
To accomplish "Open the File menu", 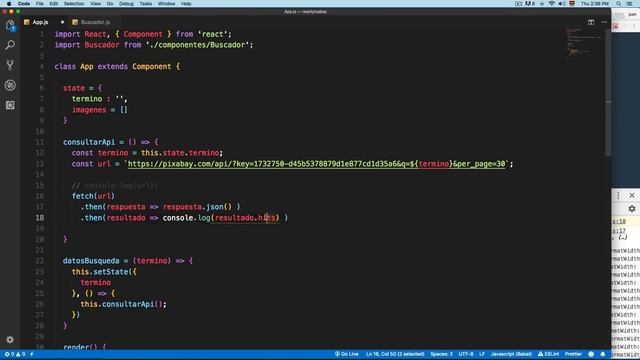I will (40, 4).
